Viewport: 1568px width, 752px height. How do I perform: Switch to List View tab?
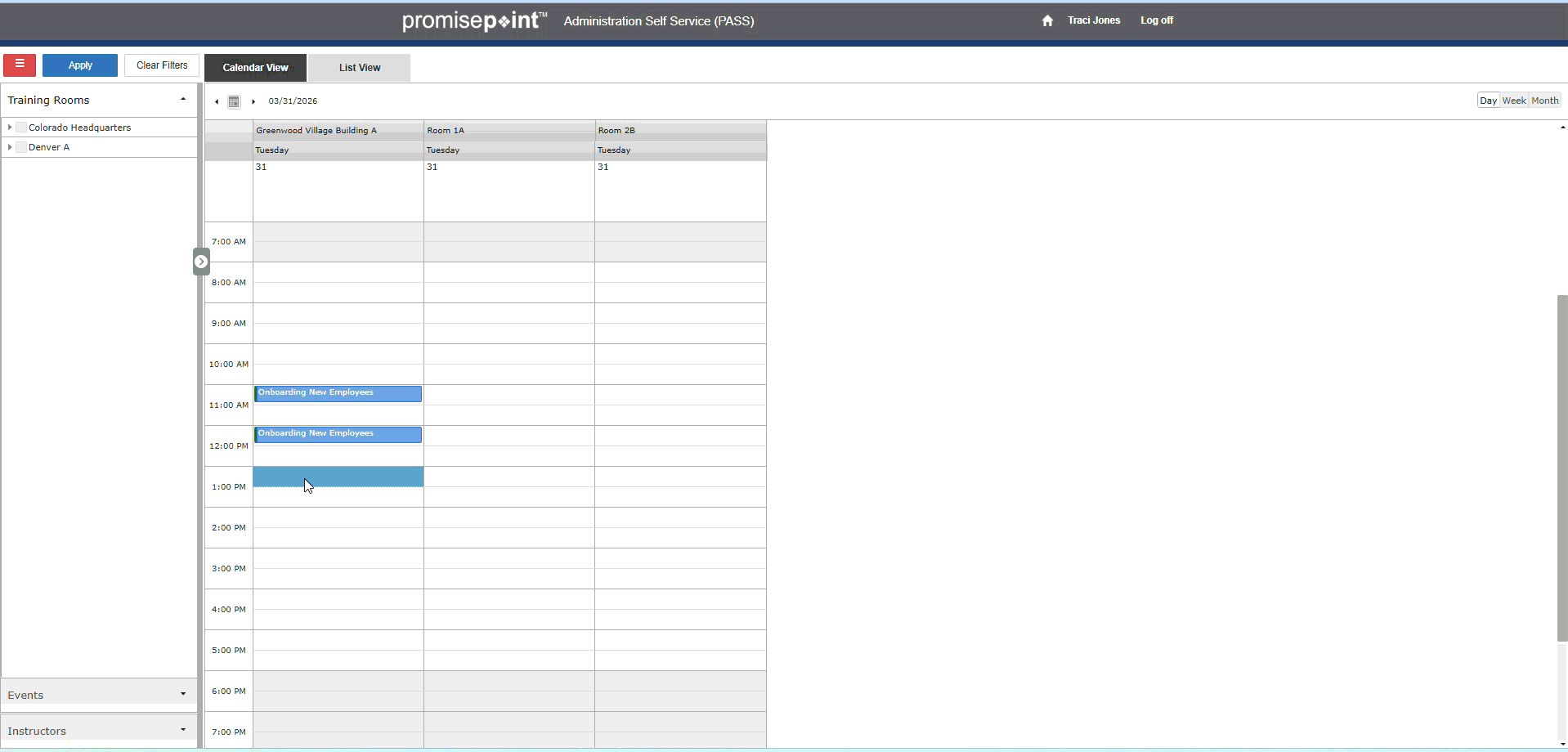point(360,68)
